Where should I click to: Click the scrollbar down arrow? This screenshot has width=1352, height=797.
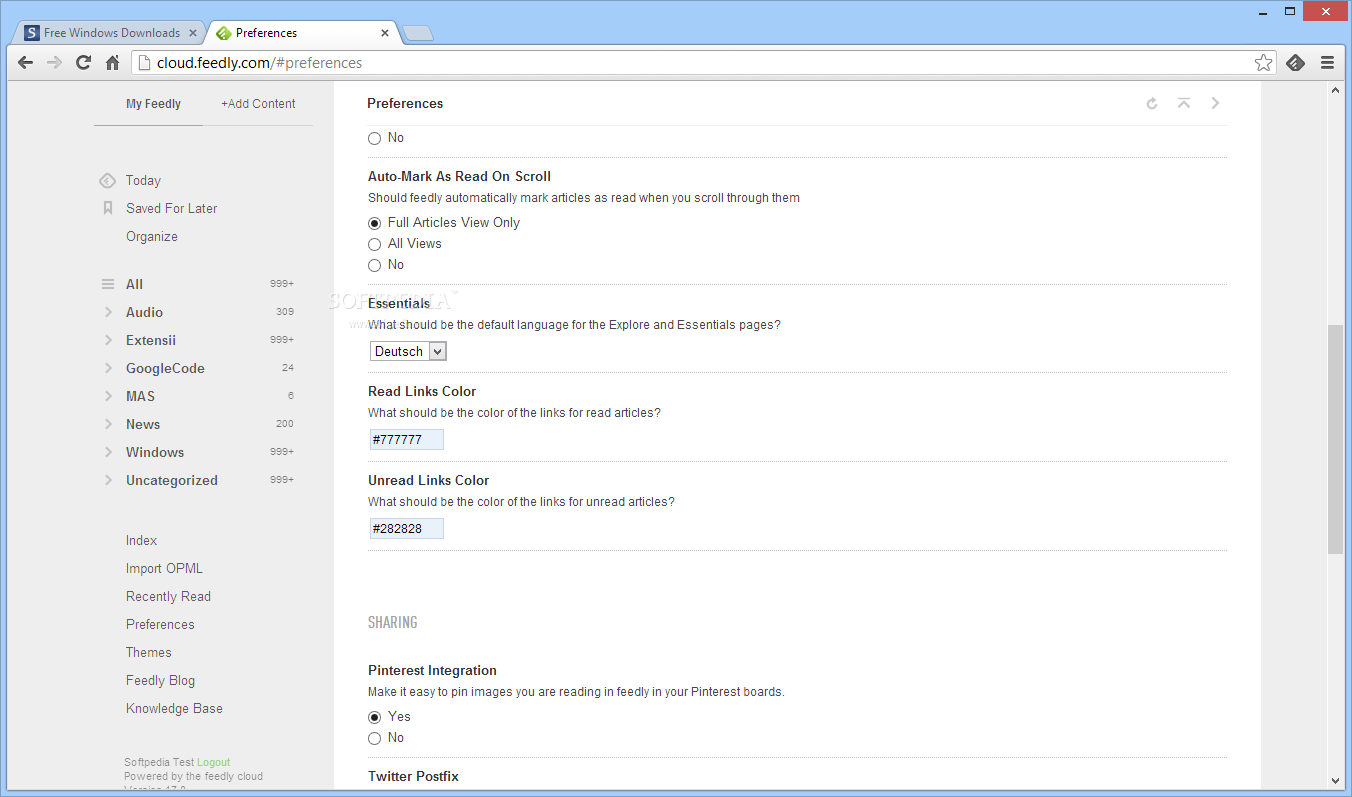(x=1335, y=781)
